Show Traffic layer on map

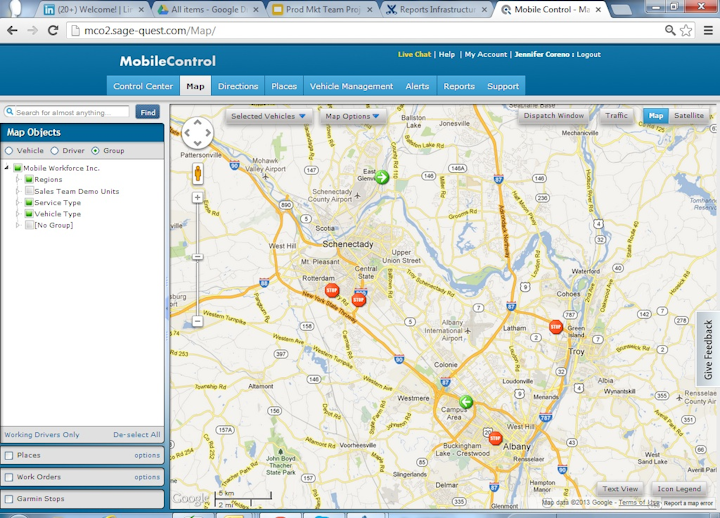(x=616, y=116)
